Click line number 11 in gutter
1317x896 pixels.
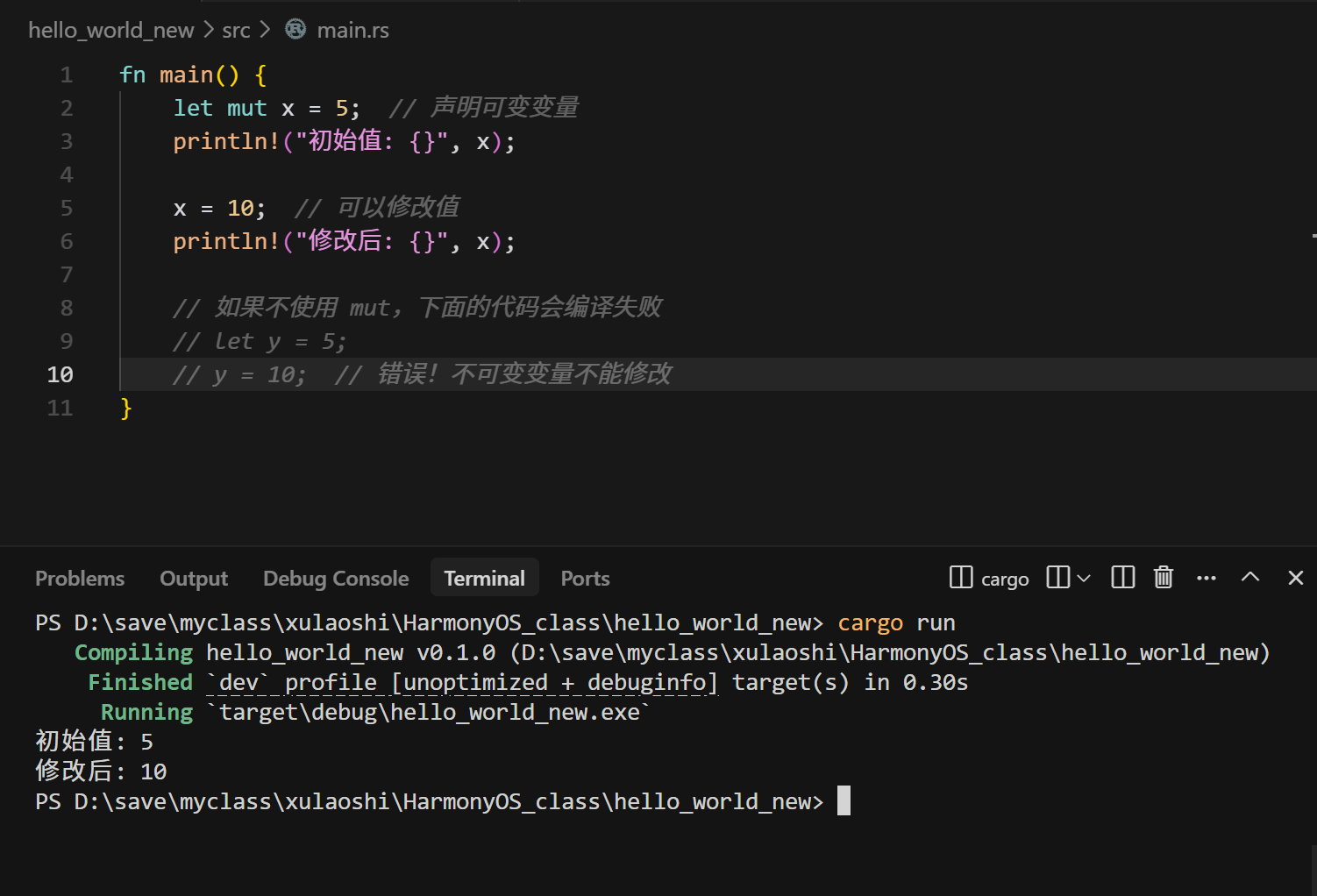point(60,409)
